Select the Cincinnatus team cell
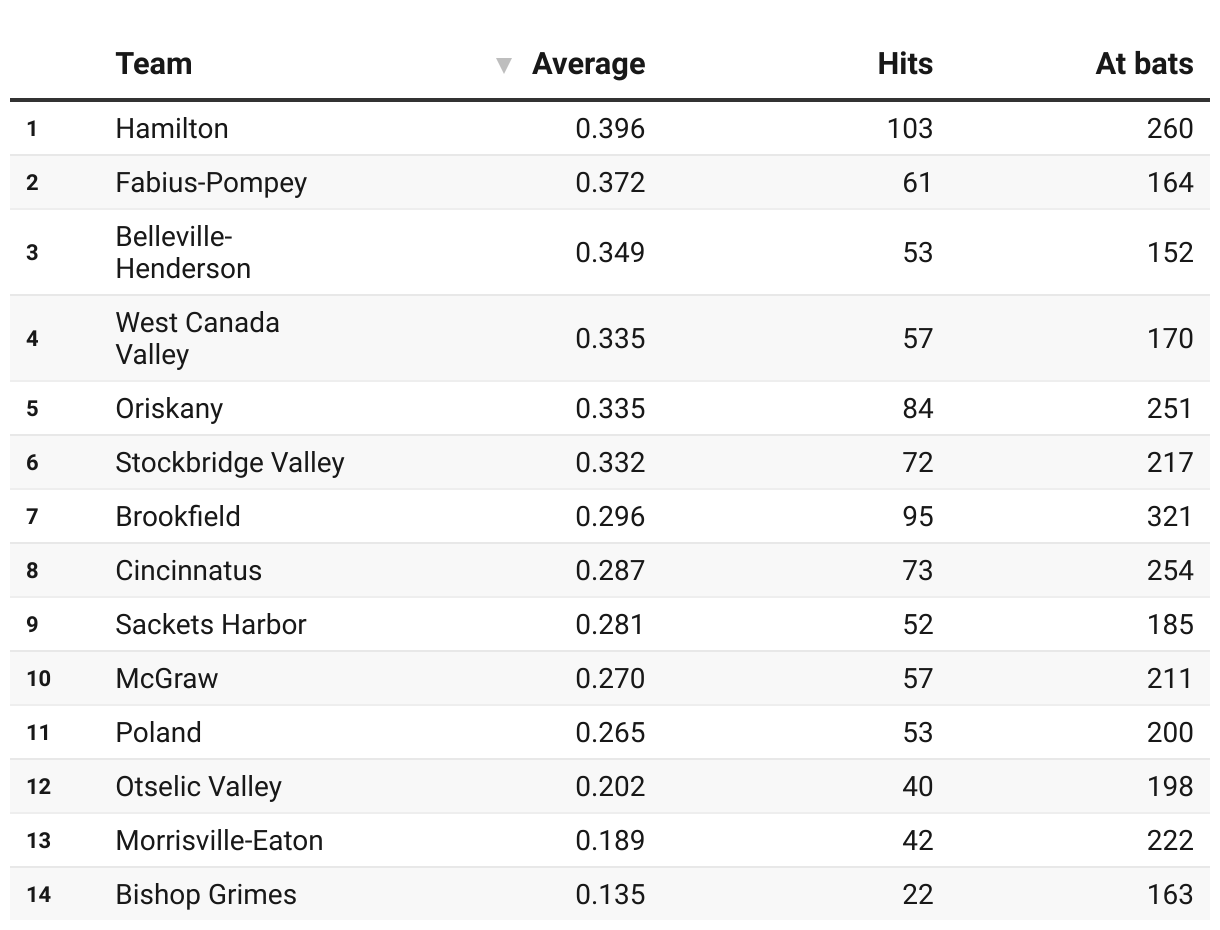 click(188, 570)
